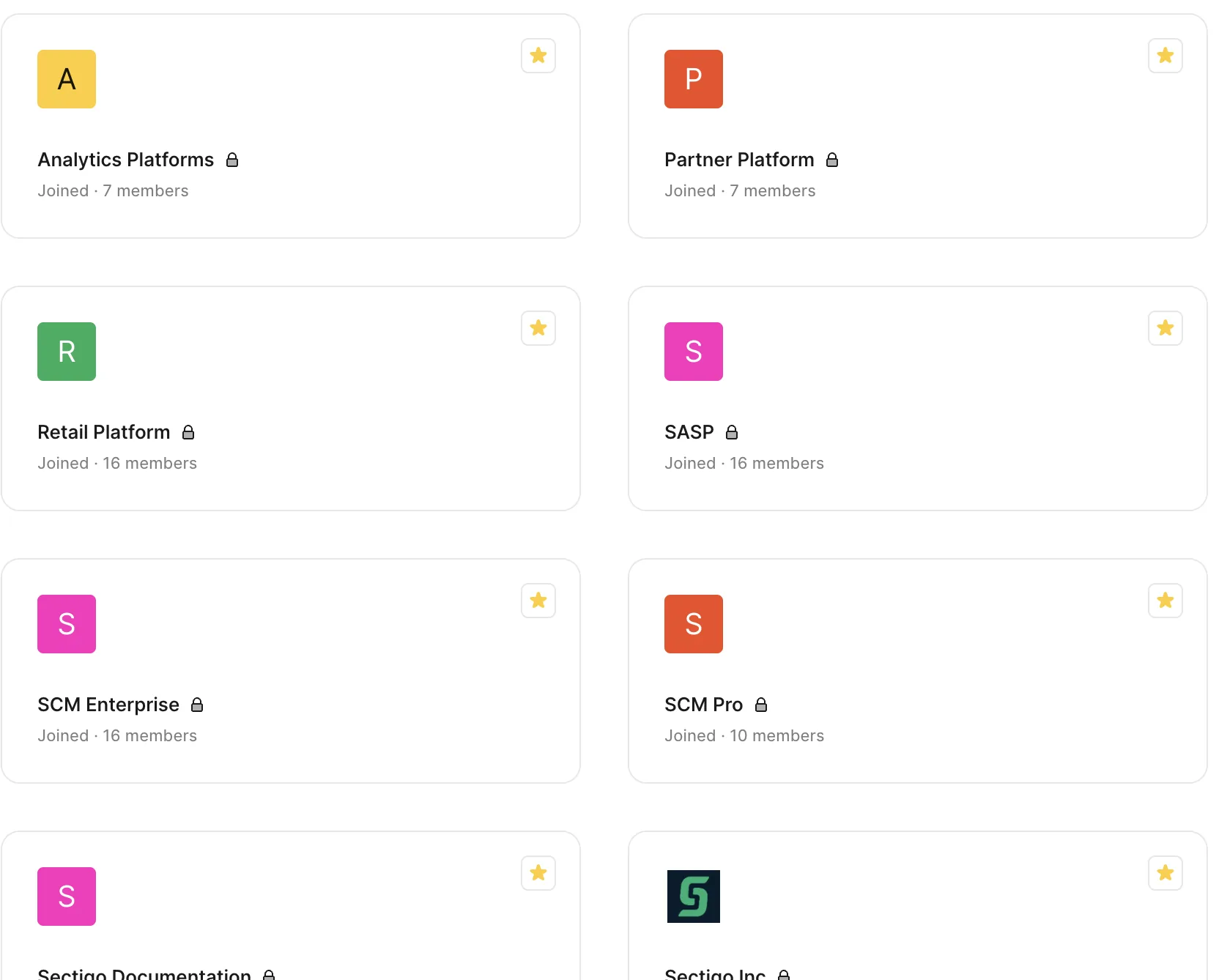Screen dimensions: 1227x980
Task: Toggle star on Sectigo Documentation card
Action: point(538,873)
